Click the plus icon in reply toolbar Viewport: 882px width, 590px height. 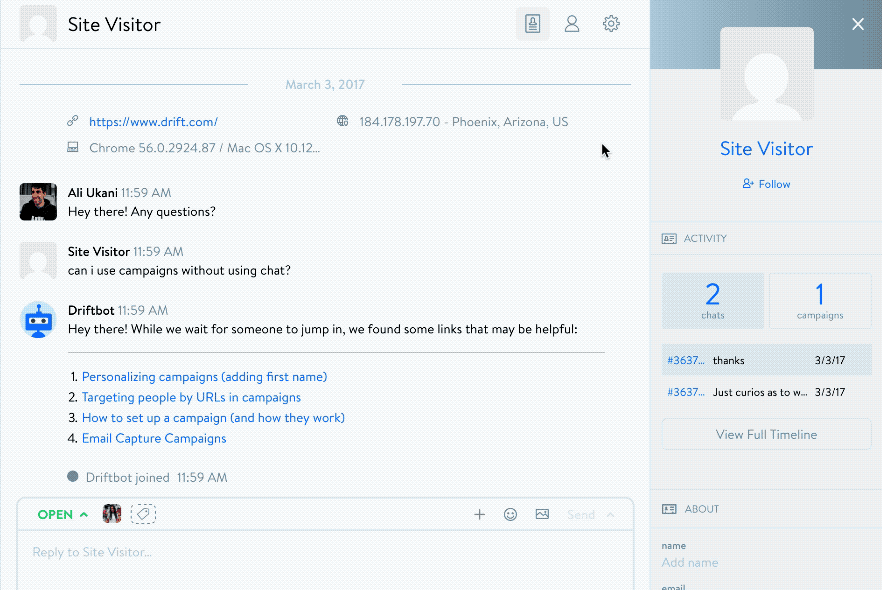[x=479, y=514]
